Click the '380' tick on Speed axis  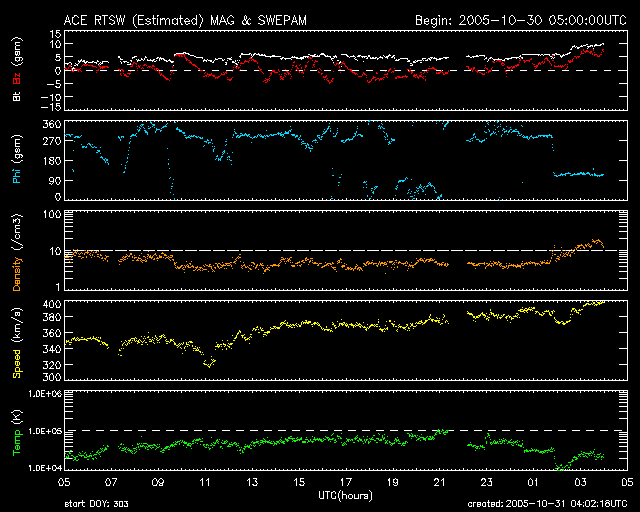pyautogui.click(x=52, y=317)
